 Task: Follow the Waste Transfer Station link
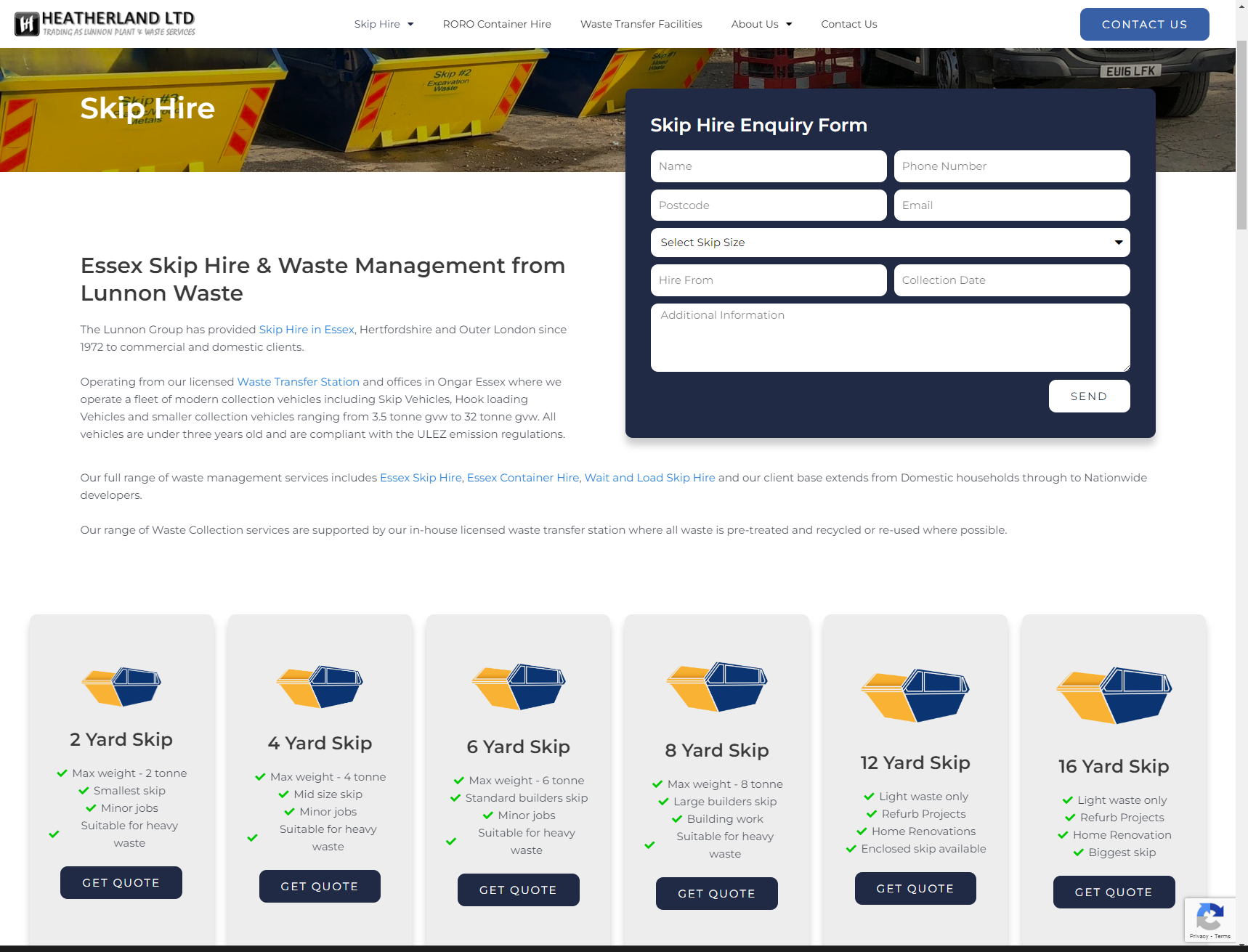pyautogui.click(x=298, y=382)
